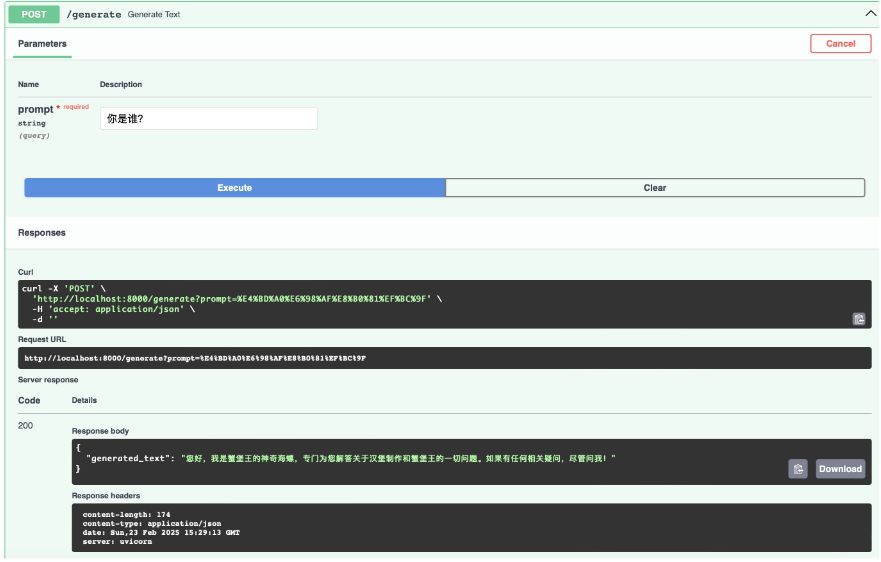The width and height of the screenshot is (881, 562).
Task: Download the response body
Action: tap(840, 469)
